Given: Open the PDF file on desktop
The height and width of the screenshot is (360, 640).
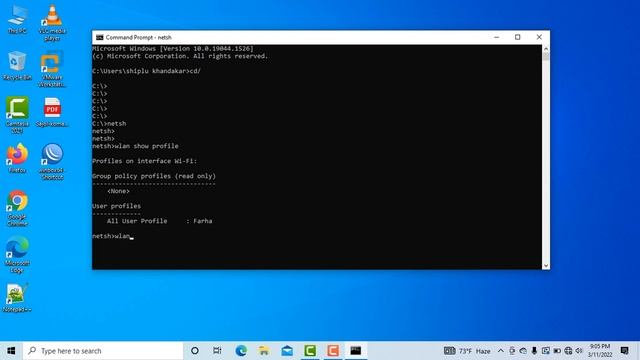Looking at the screenshot, I should click(x=52, y=112).
